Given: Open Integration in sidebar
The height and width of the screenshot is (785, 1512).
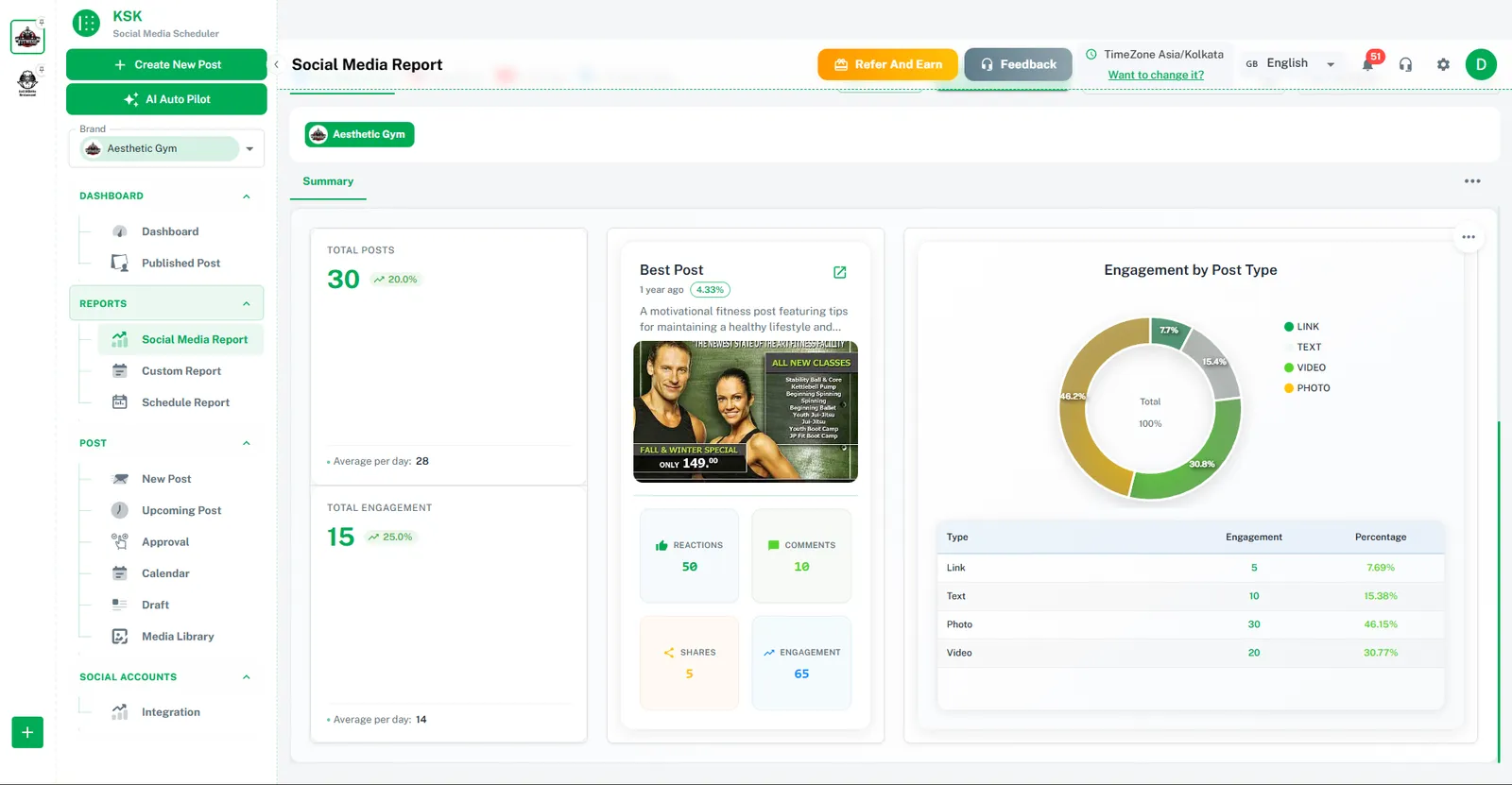Looking at the screenshot, I should point(171,712).
